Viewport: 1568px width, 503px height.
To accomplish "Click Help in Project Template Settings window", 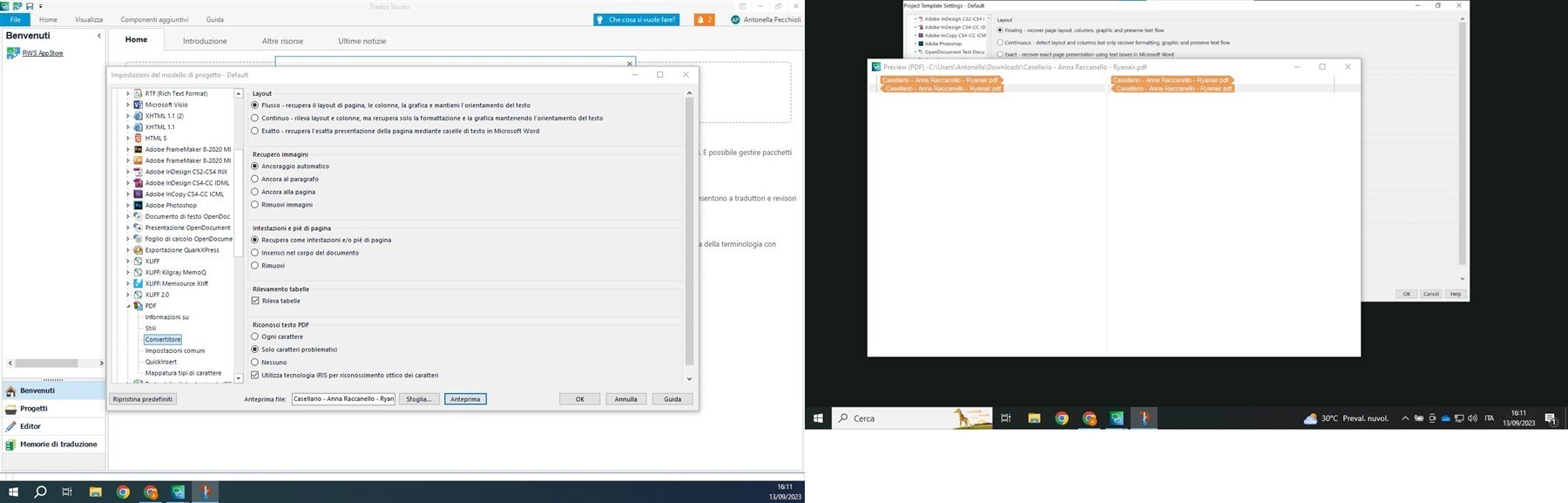I will [1455, 294].
